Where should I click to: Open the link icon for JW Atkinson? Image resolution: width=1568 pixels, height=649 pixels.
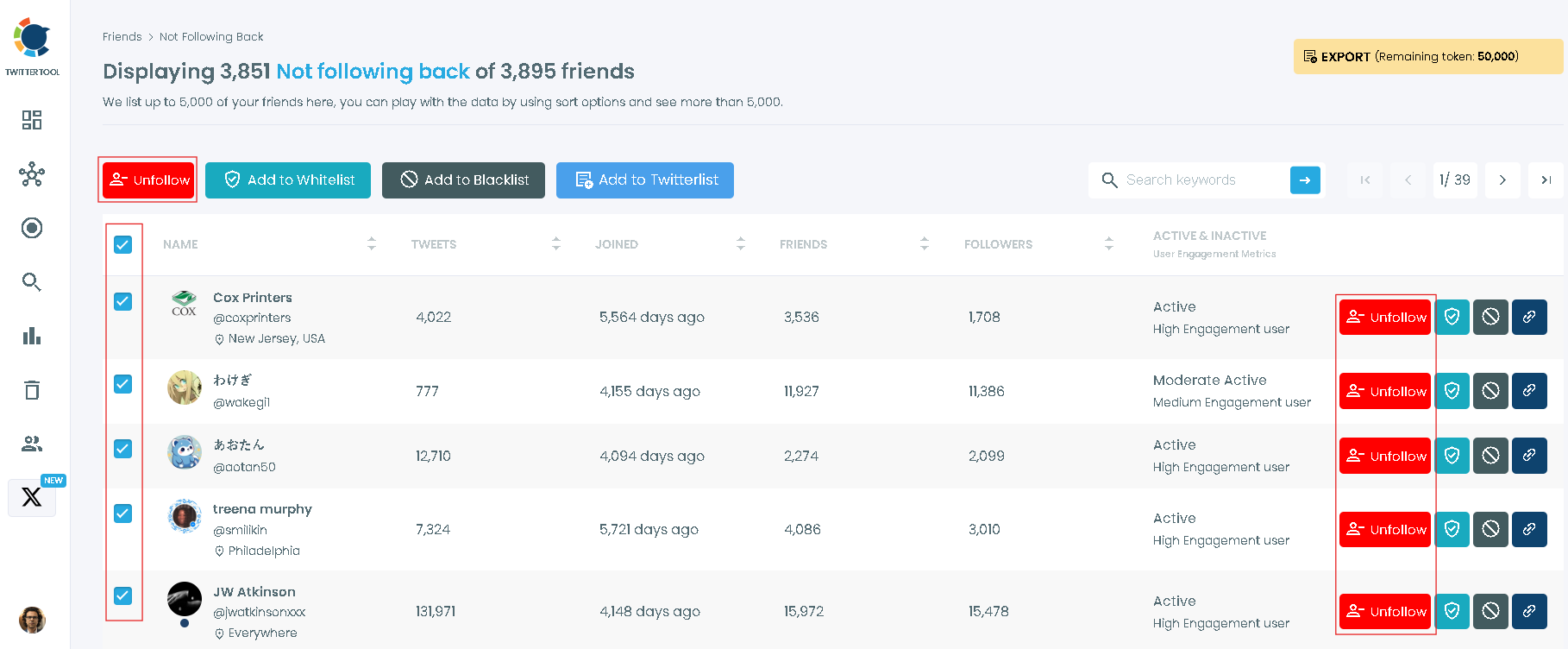[x=1529, y=611]
